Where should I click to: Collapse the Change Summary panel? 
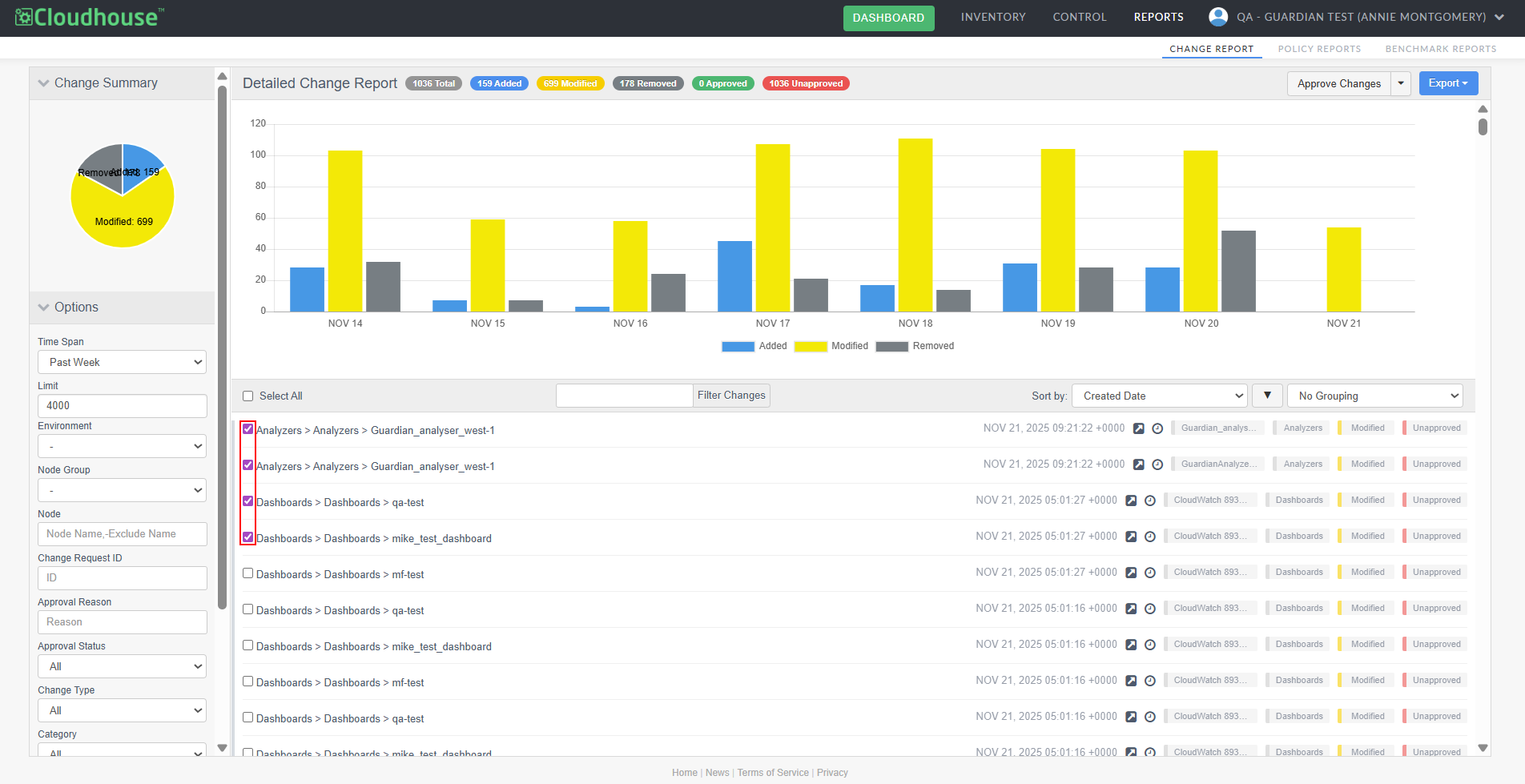44,83
